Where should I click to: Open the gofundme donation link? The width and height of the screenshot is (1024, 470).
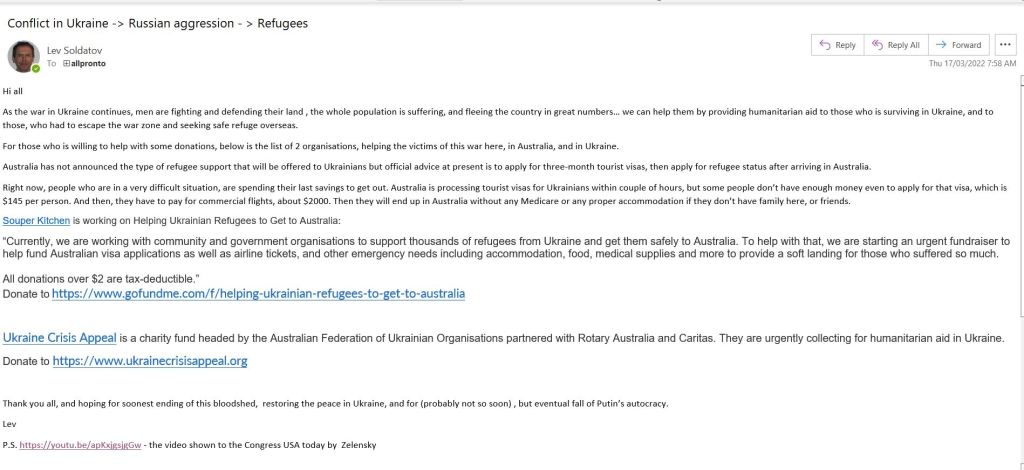click(258, 294)
